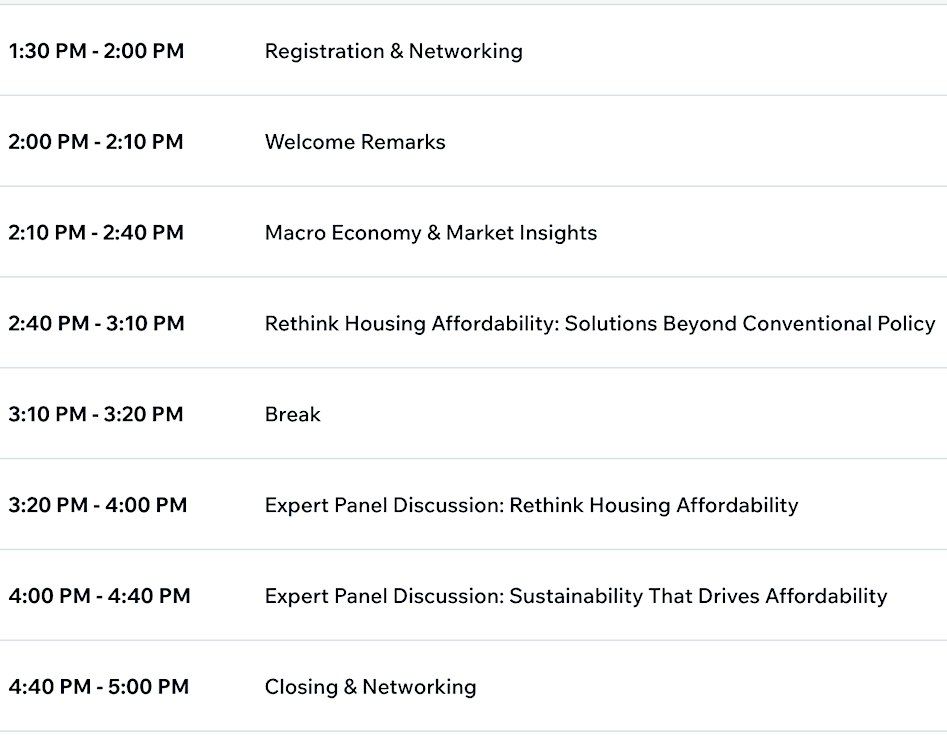Screen dimensions: 947x740
Task: Click the 1:30 PM - 2:00 PM time slot
Action: [x=96, y=51]
